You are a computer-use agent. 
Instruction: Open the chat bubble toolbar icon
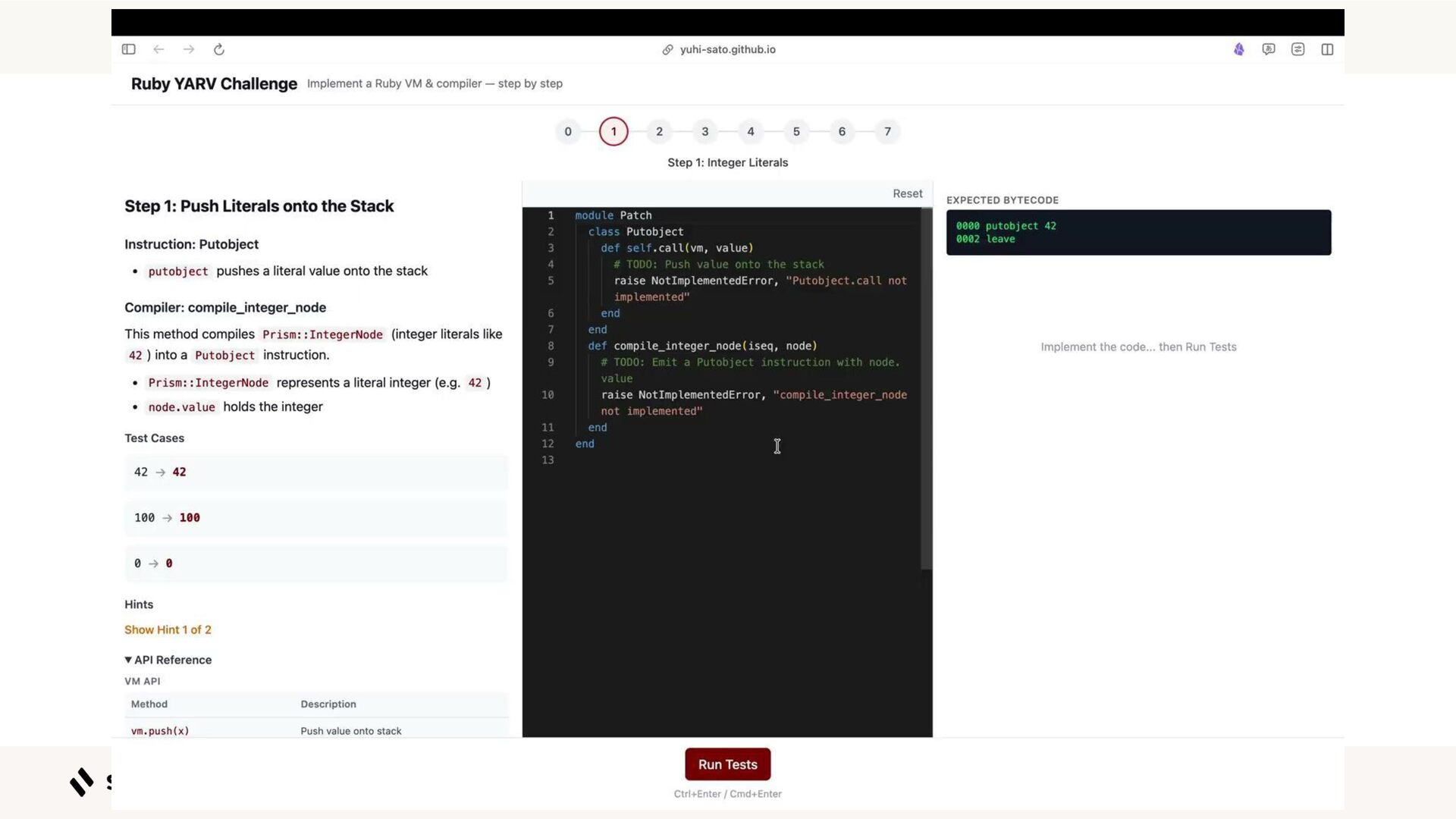tap(1268, 49)
